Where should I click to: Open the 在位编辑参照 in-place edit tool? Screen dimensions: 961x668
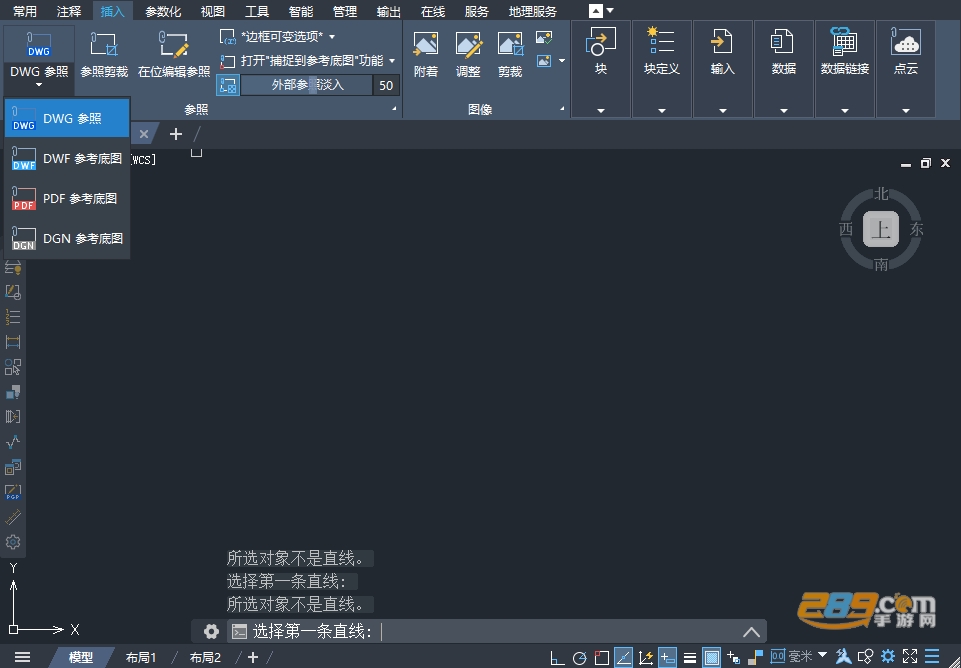(x=174, y=55)
